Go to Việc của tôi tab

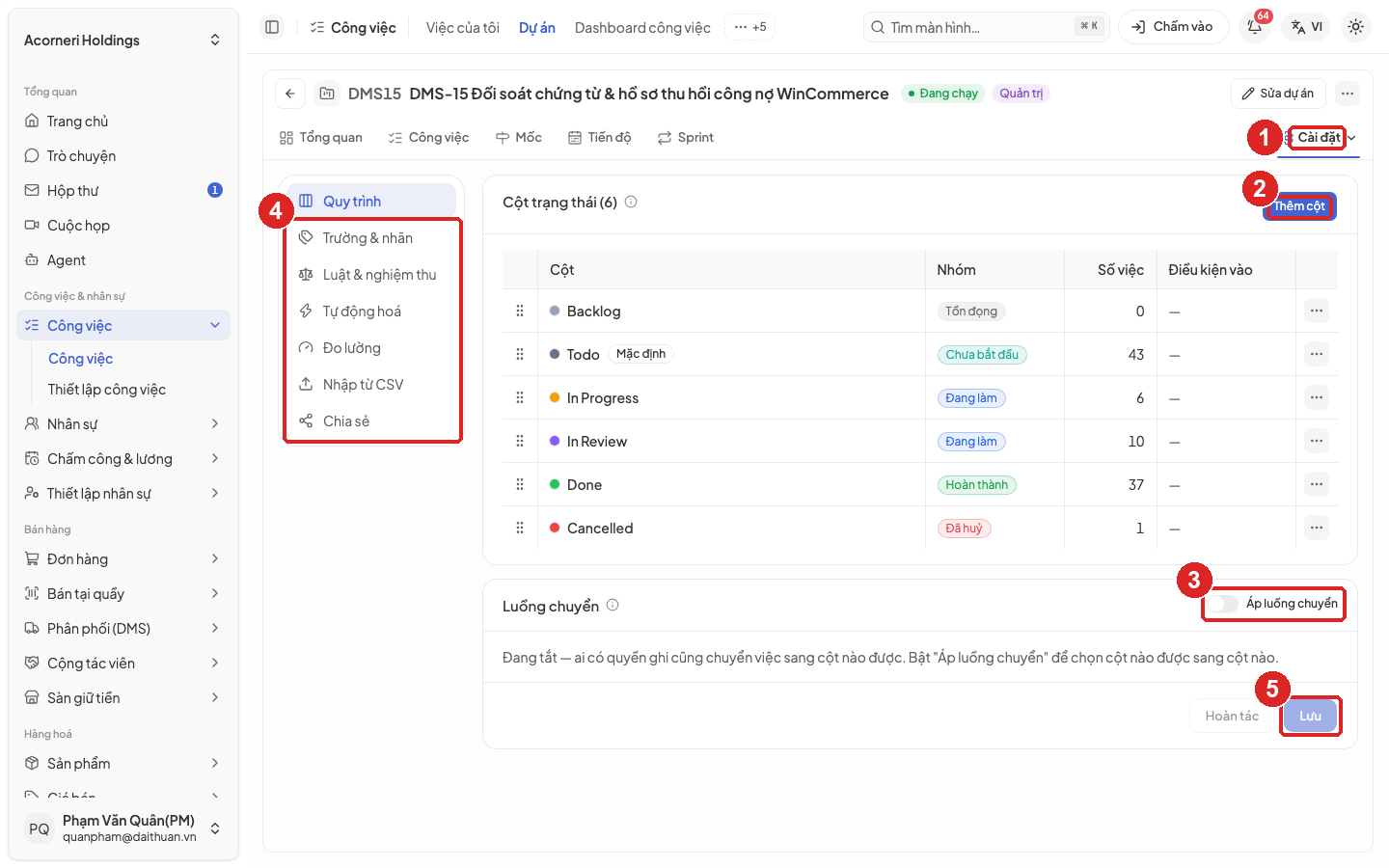463,28
